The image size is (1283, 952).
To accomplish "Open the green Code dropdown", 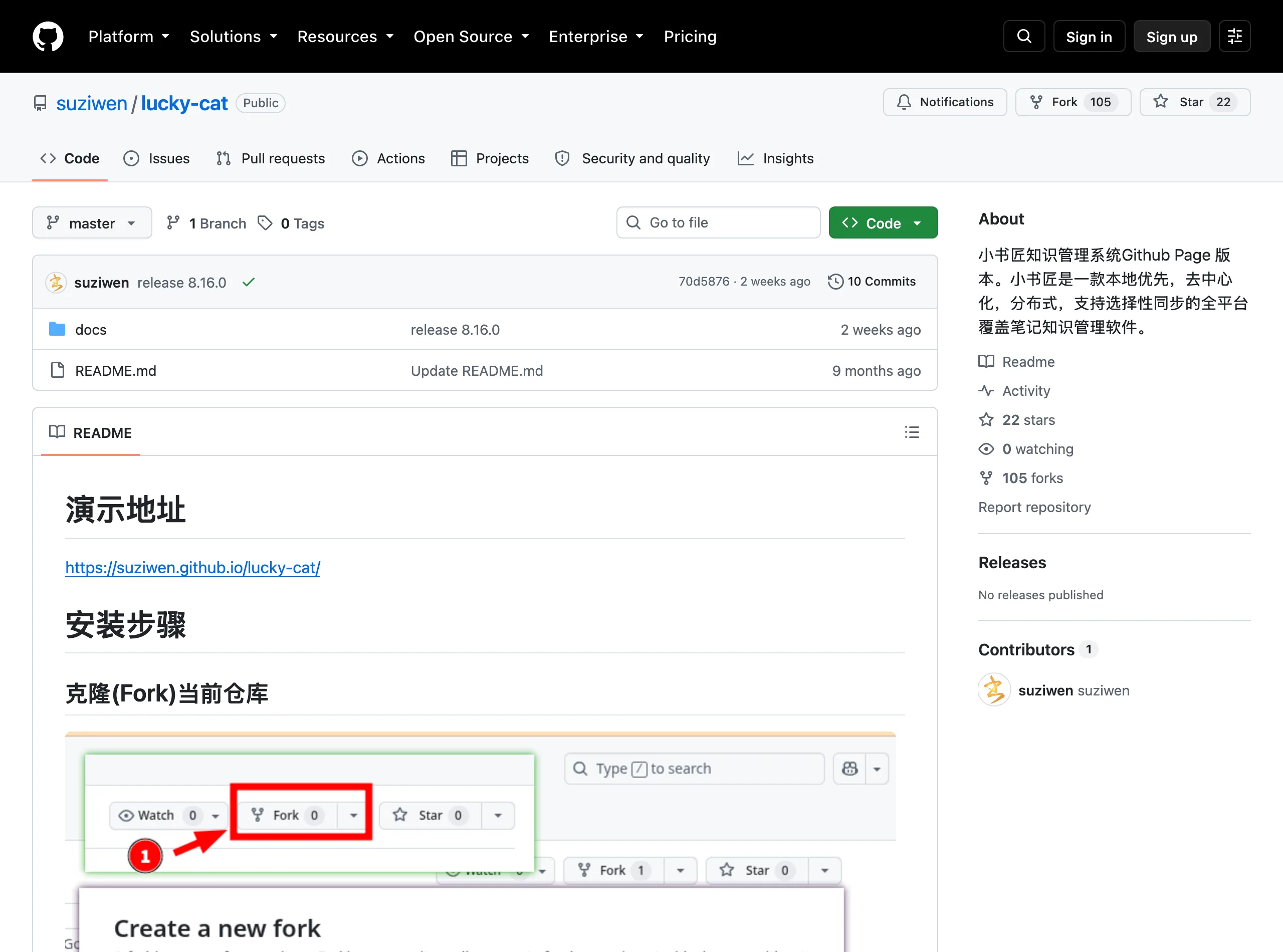I will (x=883, y=222).
